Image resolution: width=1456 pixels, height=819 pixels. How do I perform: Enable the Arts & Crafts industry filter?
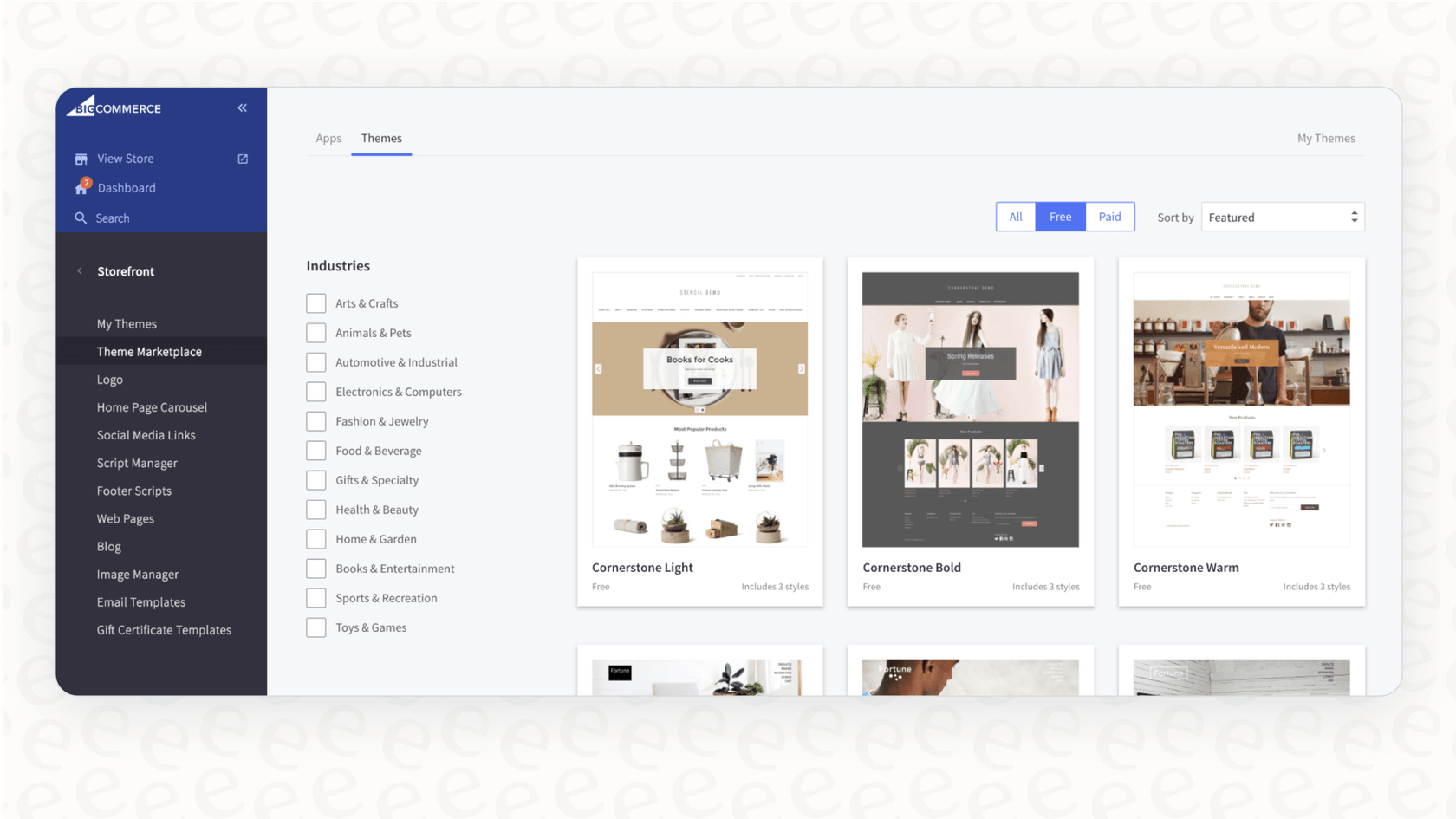coord(316,302)
